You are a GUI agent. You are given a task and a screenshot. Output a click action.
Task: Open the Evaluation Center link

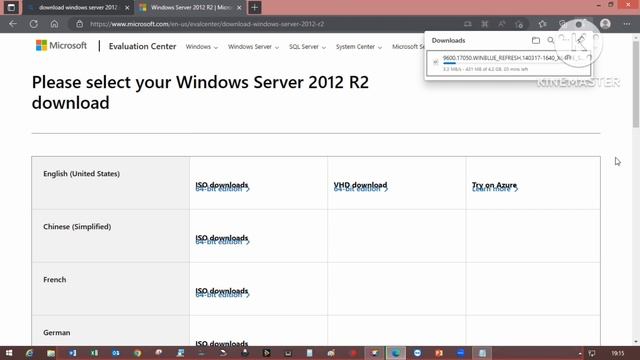(x=142, y=47)
